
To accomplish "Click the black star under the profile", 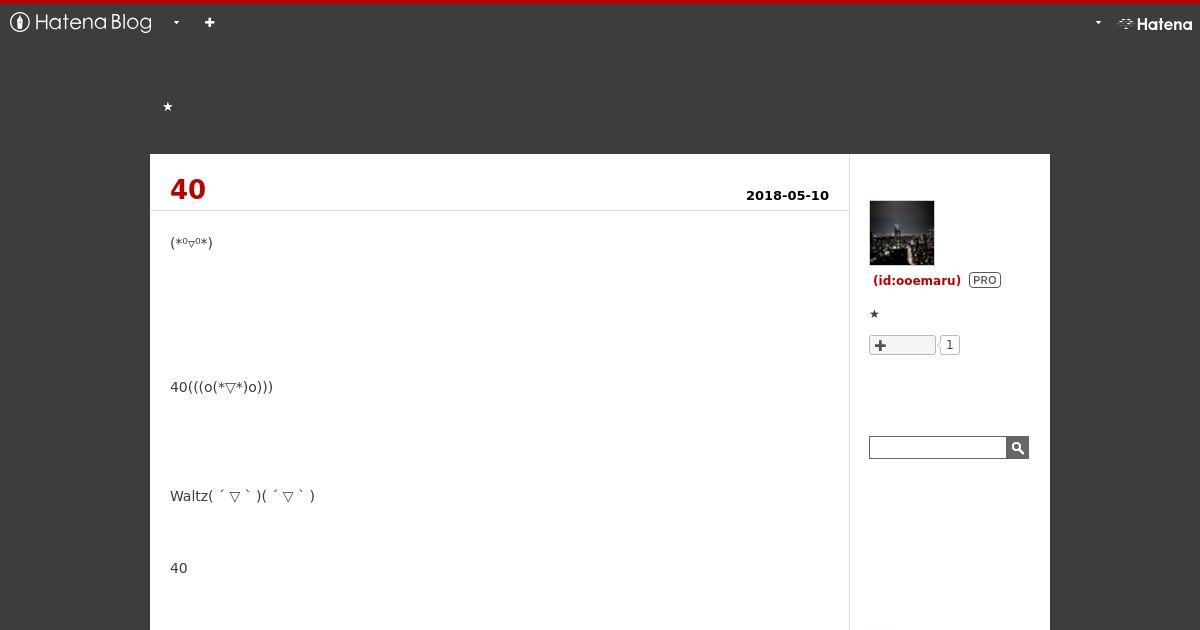I will click(x=874, y=314).
